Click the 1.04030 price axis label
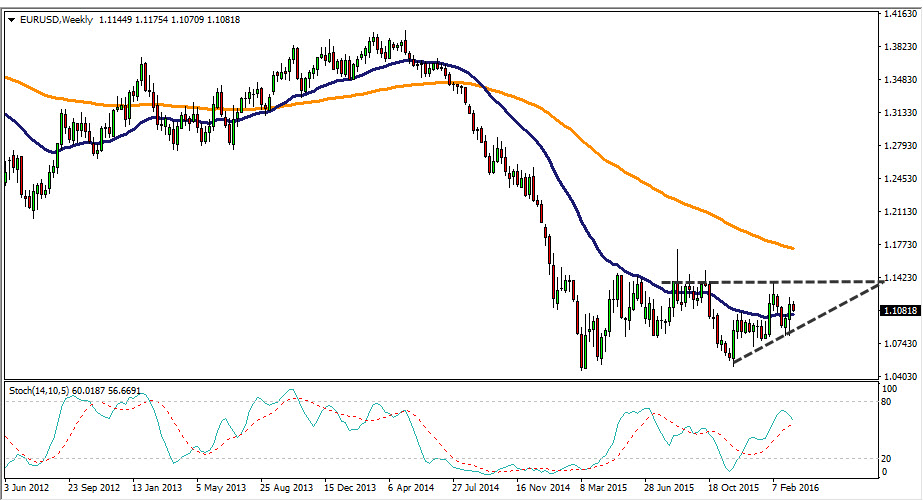Viewport: 923px width, 501px height. pyautogui.click(x=901, y=376)
